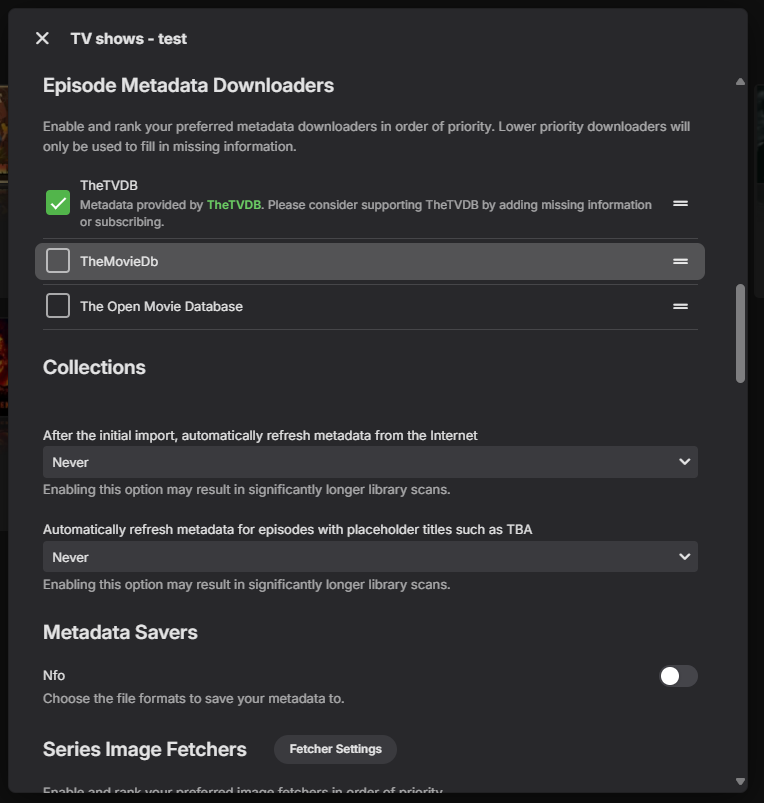This screenshot has width=764, height=803.
Task: Click the Fetcher Settings button
Action: click(335, 749)
